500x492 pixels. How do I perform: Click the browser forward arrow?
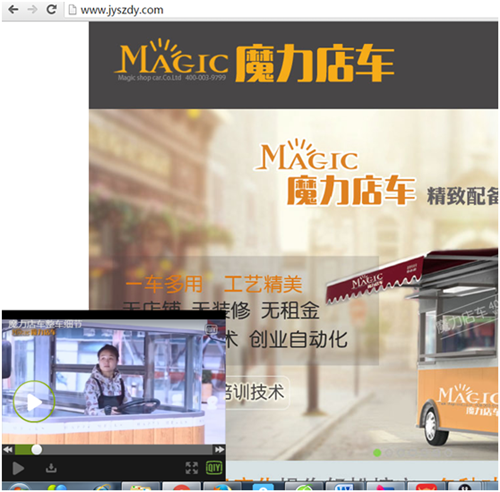(32, 9)
